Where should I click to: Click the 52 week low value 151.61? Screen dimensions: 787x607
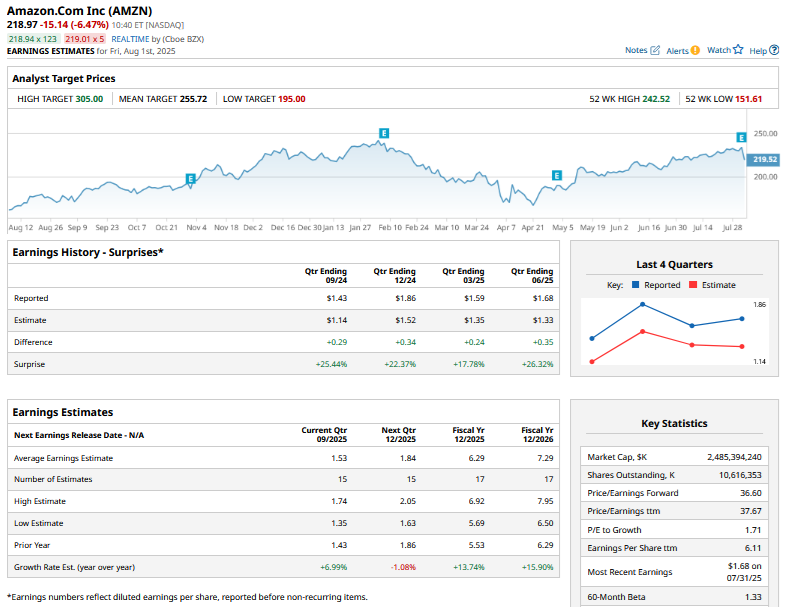[748, 99]
